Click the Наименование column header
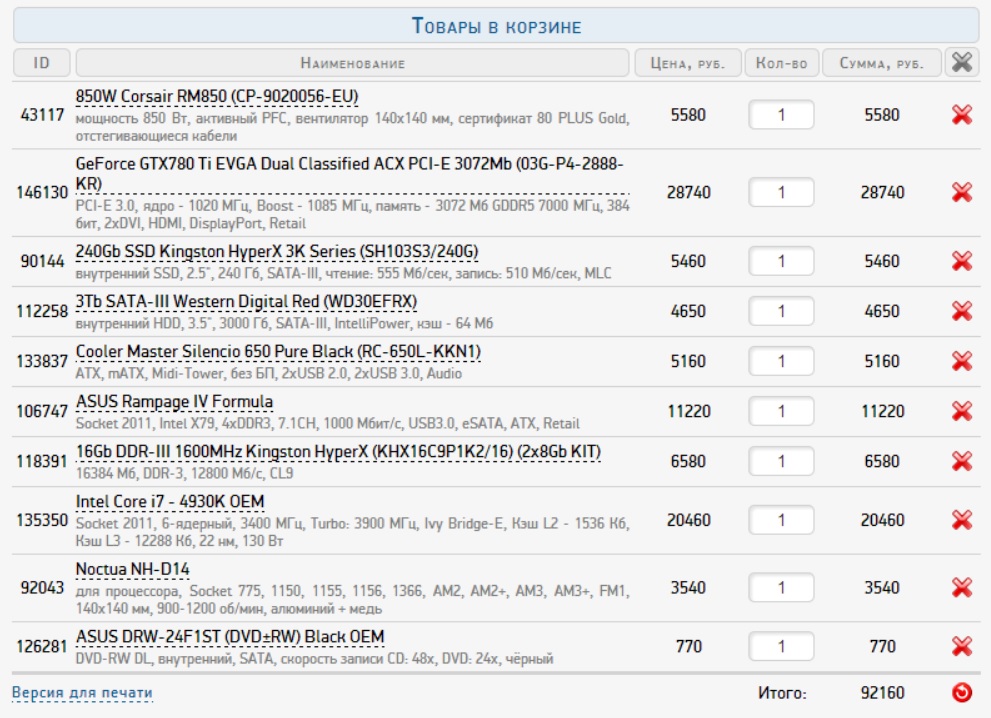Screen dimensions: 991x718 click(352, 63)
